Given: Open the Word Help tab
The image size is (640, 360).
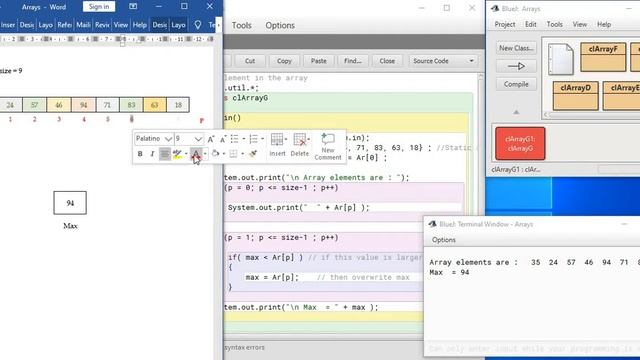Looking at the screenshot, I should click(140, 25).
